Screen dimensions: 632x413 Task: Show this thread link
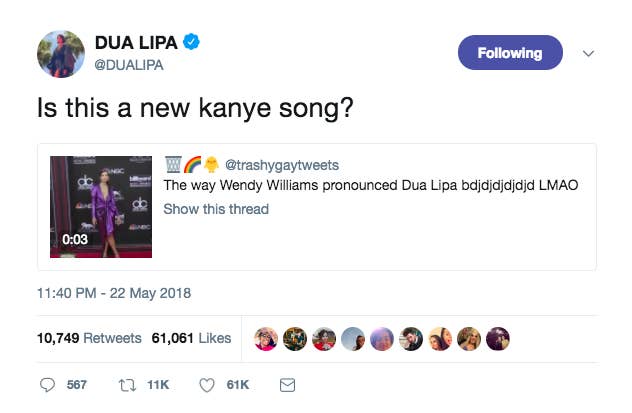216,209
